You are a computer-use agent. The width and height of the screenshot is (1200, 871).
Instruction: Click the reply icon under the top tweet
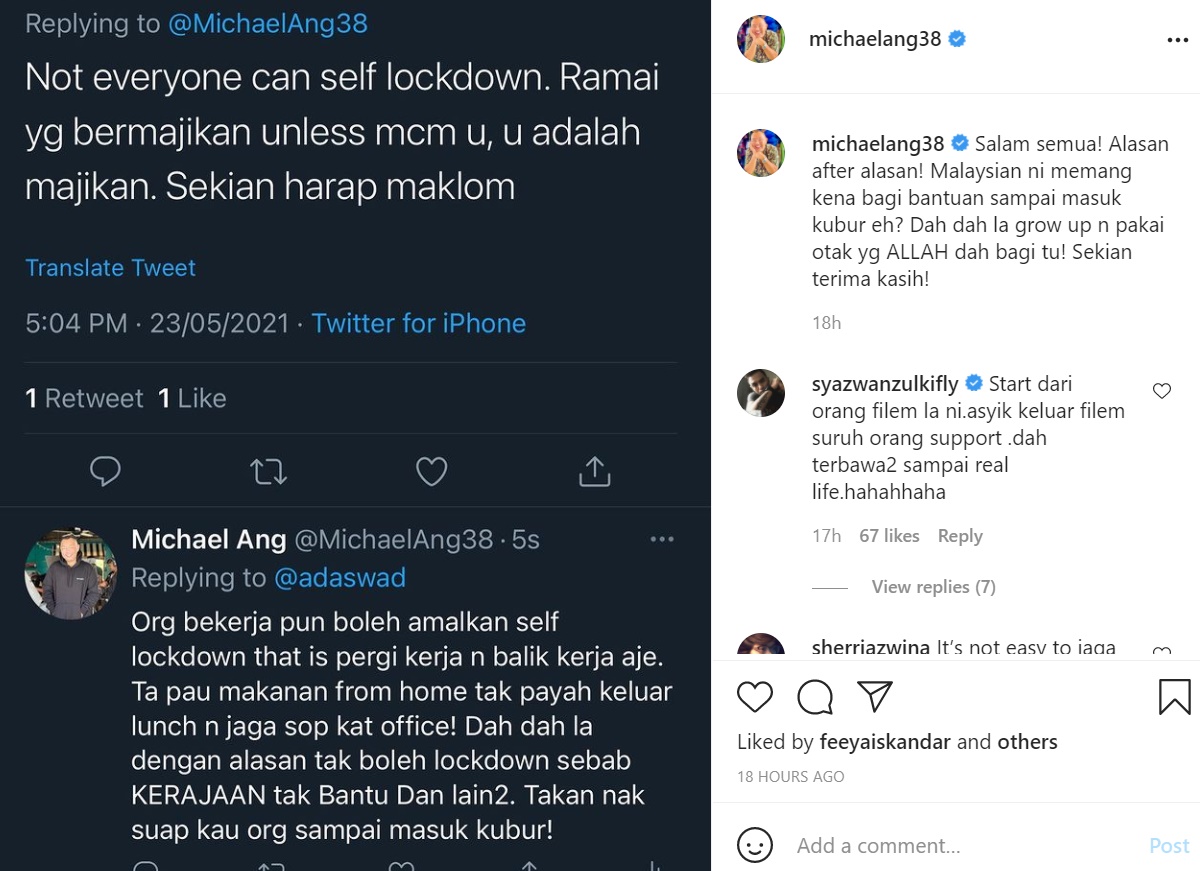point(105,471)
